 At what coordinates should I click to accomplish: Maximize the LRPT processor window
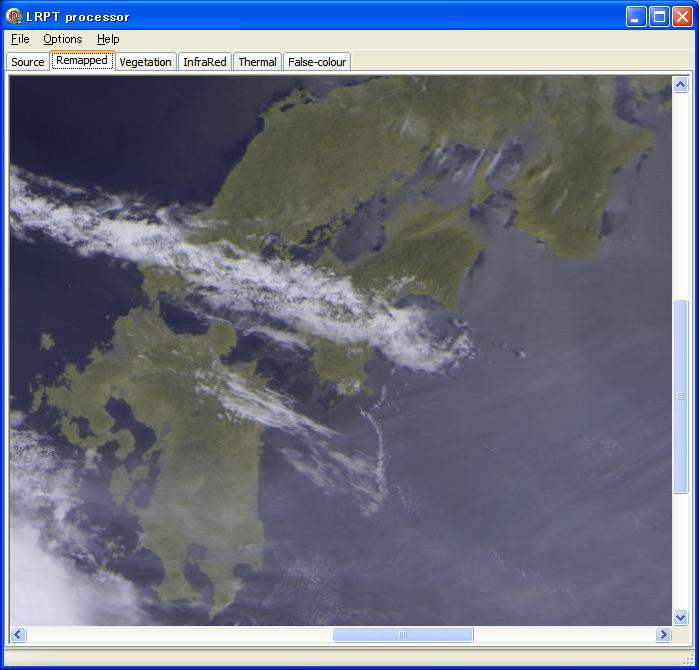(659, 17)
